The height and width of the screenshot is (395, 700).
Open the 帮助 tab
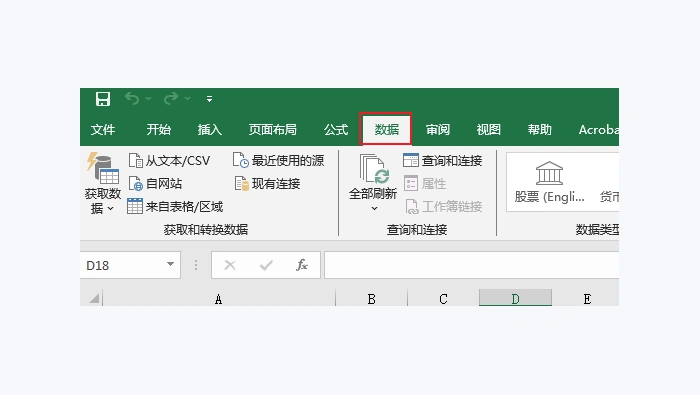click(x=540, y=129)
